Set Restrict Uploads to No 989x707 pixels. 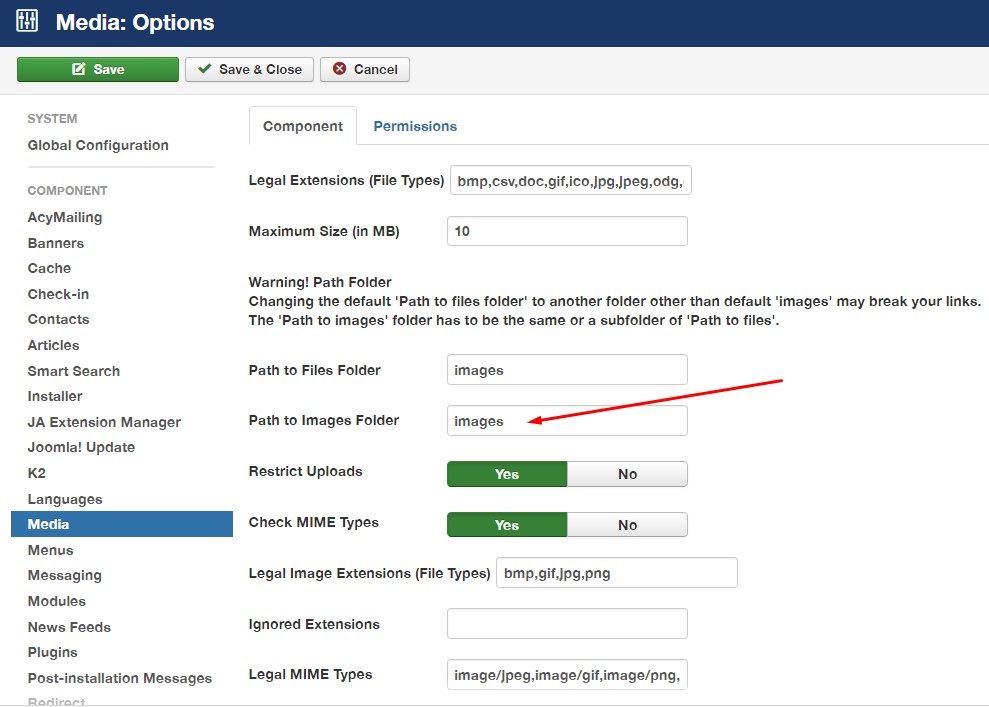click(627, 474)
